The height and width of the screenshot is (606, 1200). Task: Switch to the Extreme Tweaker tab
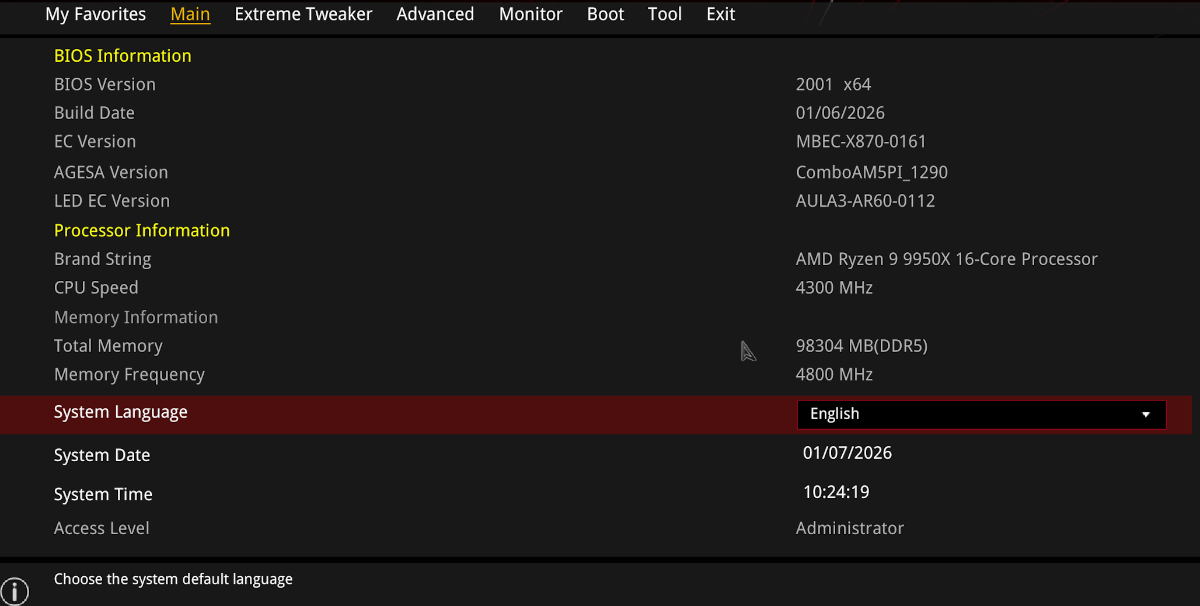coord(303,14)
